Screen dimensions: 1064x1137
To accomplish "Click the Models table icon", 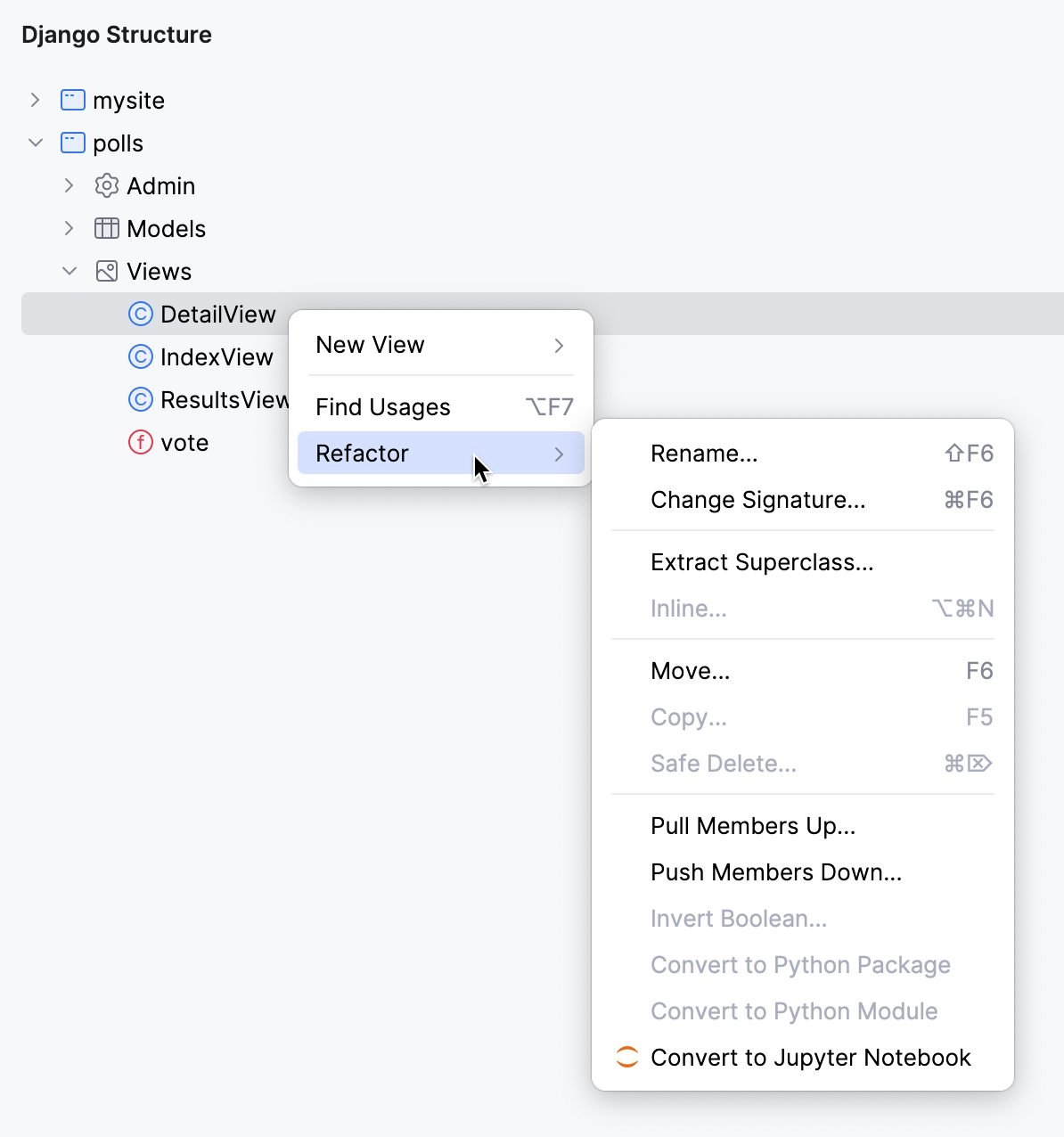I will [x=106, y=228].
